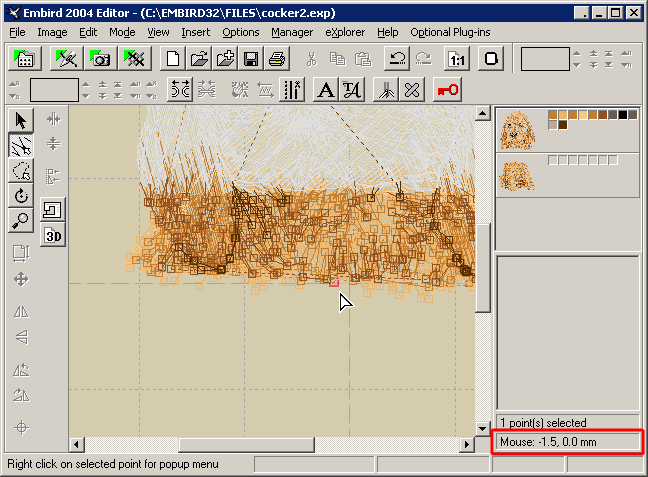
Task: Print the design
Action: click(277, 58)
